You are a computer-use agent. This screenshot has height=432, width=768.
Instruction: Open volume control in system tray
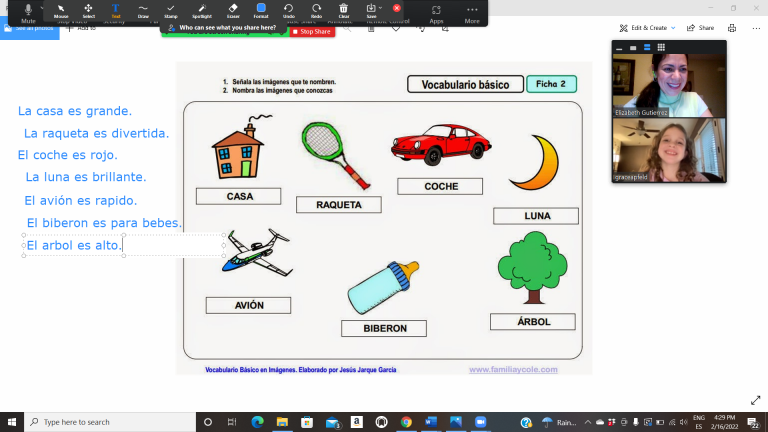coord(684,422)
